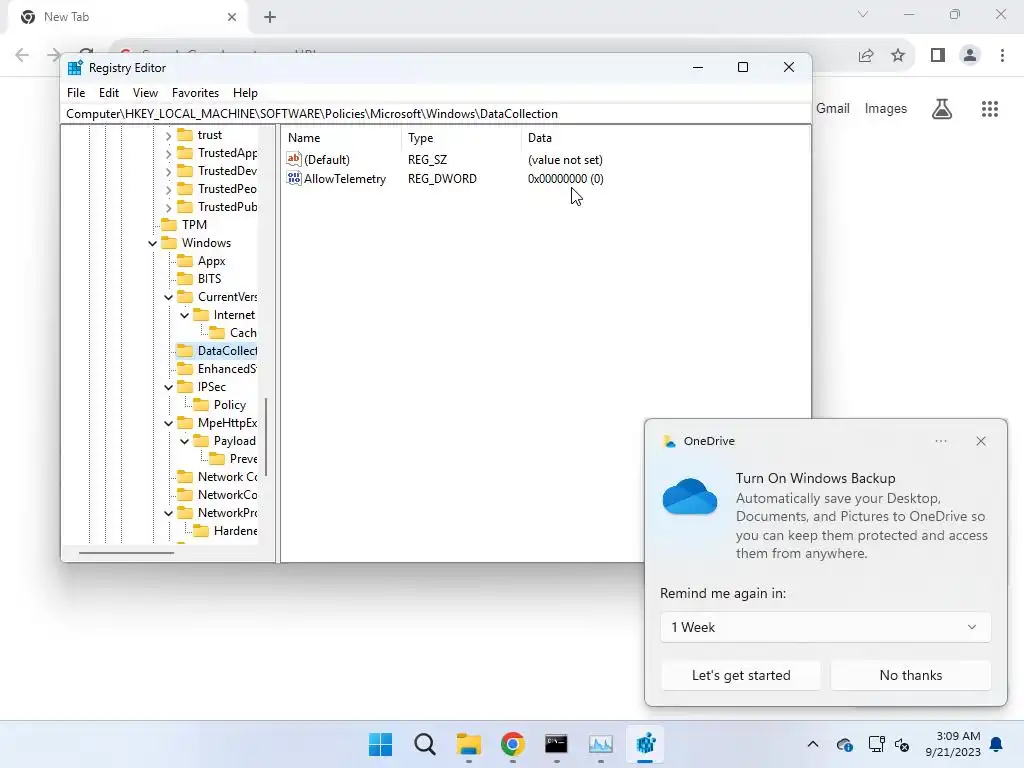Viewport: 1024px width, 768px height.
Task: Add a new Chrome tab with plus
Action: pos(270,17)
